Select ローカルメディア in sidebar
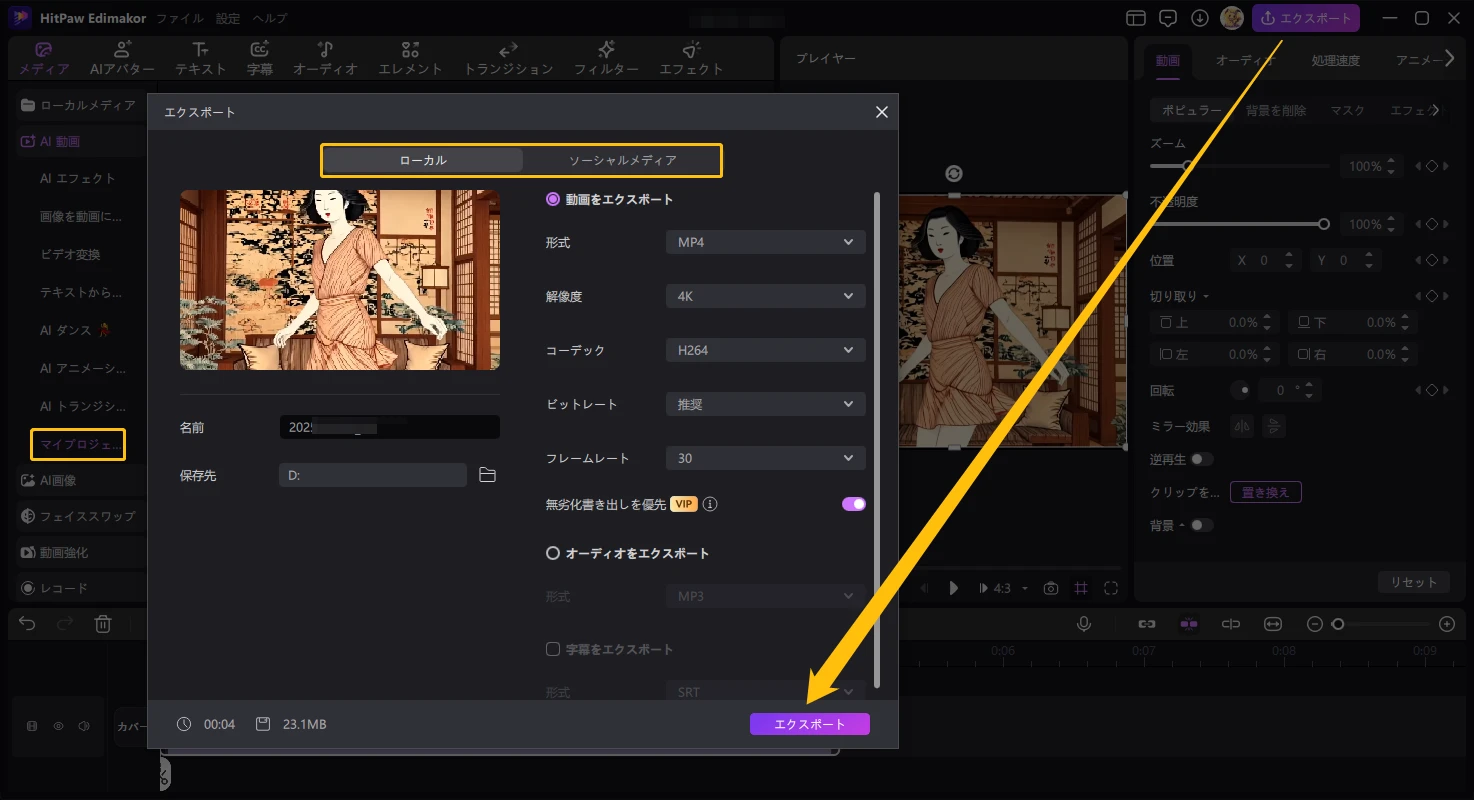1474x800 pixels. pos(78,105)
